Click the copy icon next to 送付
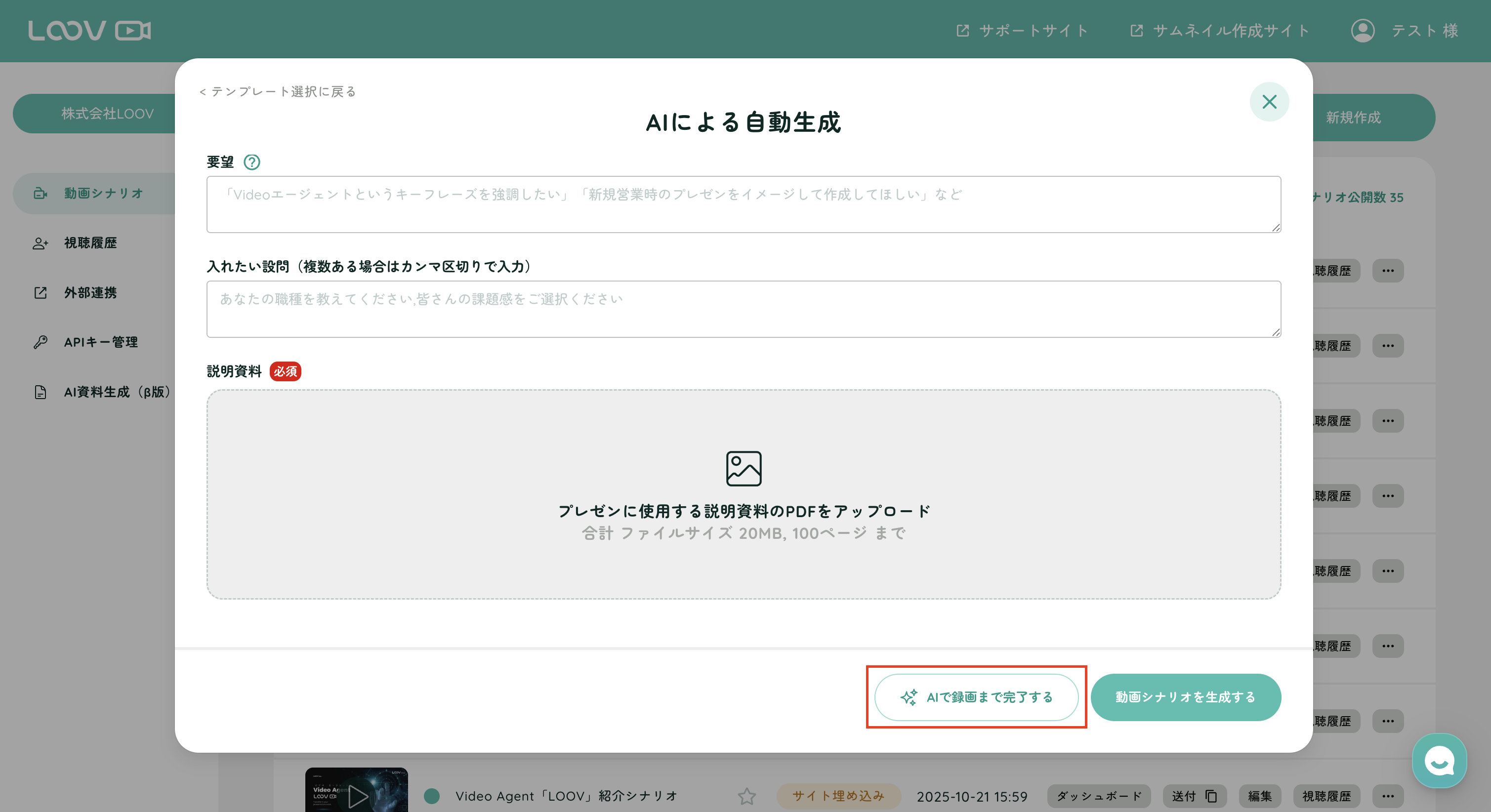This screenshot has height=812, width=1491. [1211, 796]
